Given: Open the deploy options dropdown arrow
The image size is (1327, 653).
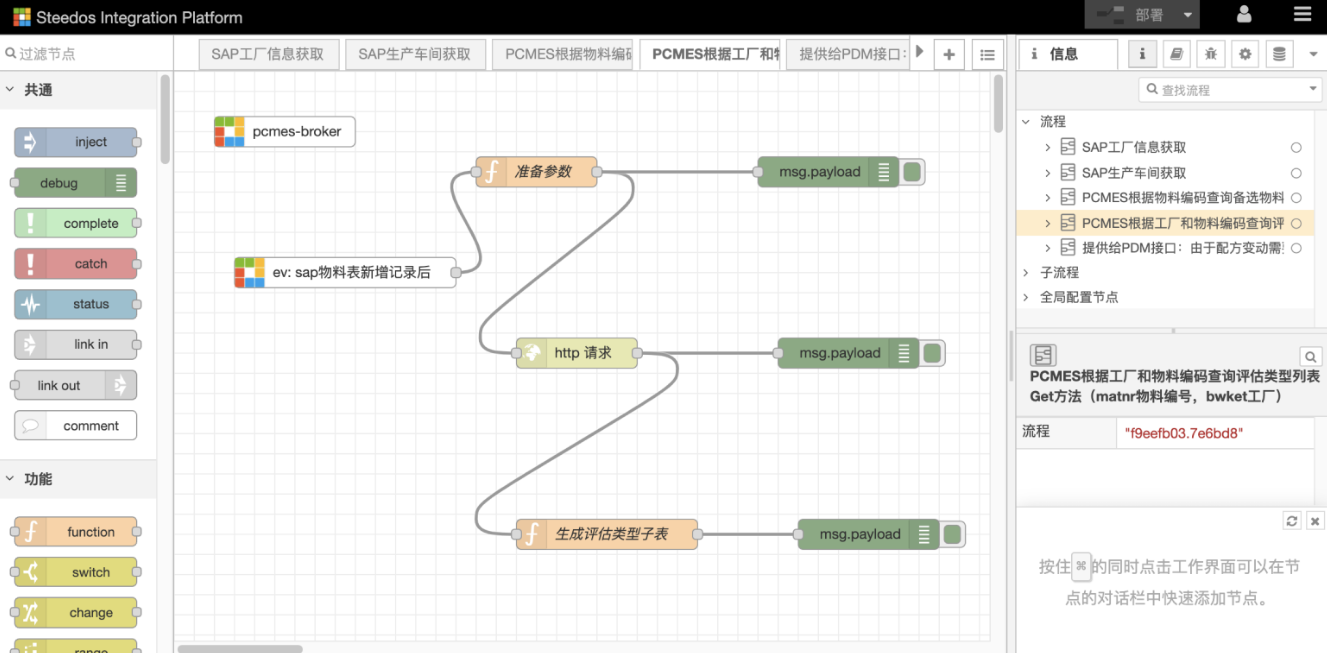Looking at the screenshot, I should click(x=1187, y=15).
